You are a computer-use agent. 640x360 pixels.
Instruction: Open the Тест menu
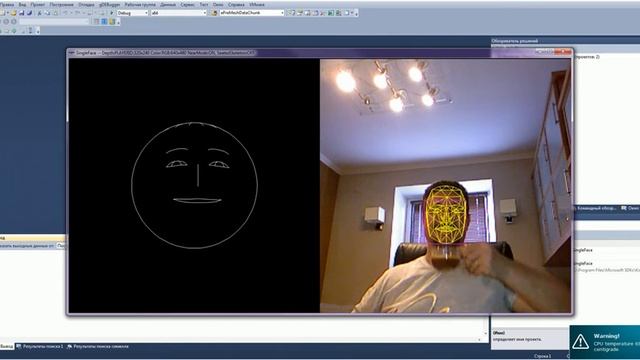[x=204, y=4]
